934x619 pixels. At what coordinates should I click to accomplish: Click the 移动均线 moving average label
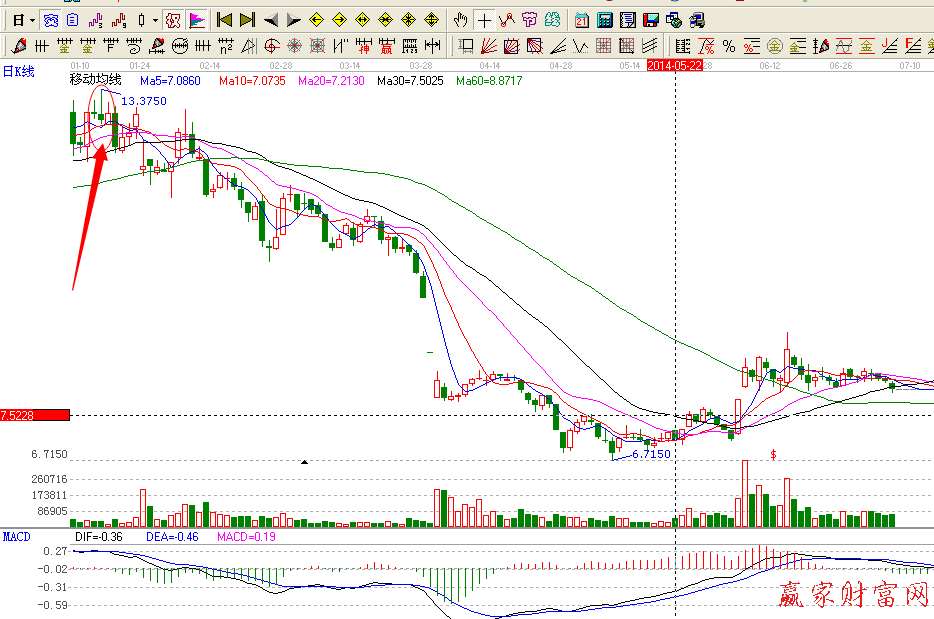(96, 80)
